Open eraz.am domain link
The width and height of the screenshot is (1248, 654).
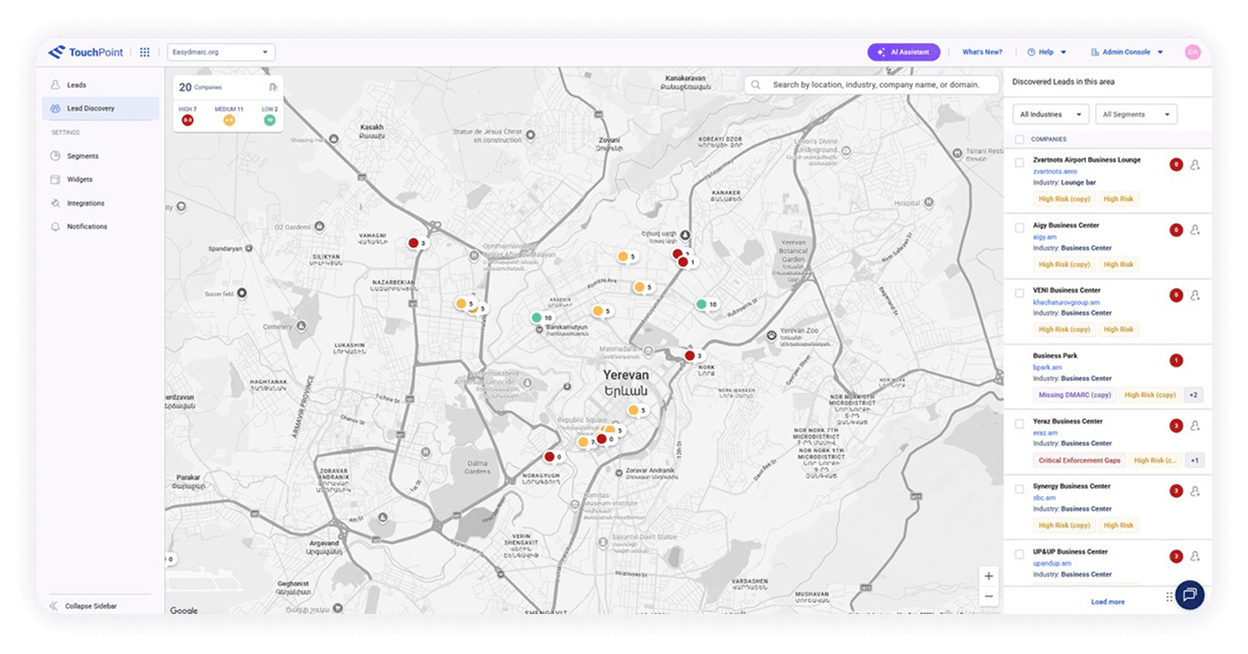tap(1045, 432)
